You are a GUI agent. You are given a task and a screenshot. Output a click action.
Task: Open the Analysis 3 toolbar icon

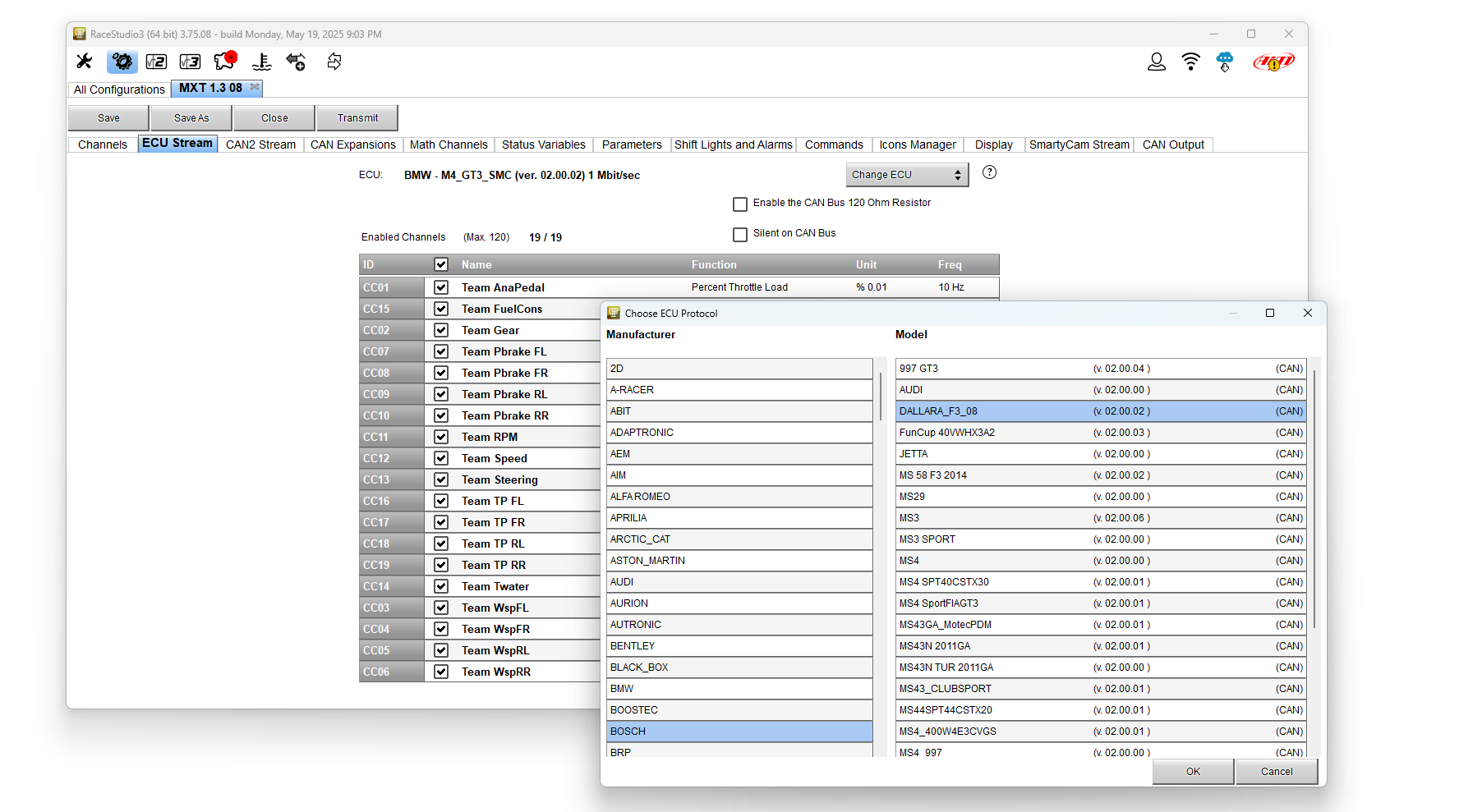(190, 62)
